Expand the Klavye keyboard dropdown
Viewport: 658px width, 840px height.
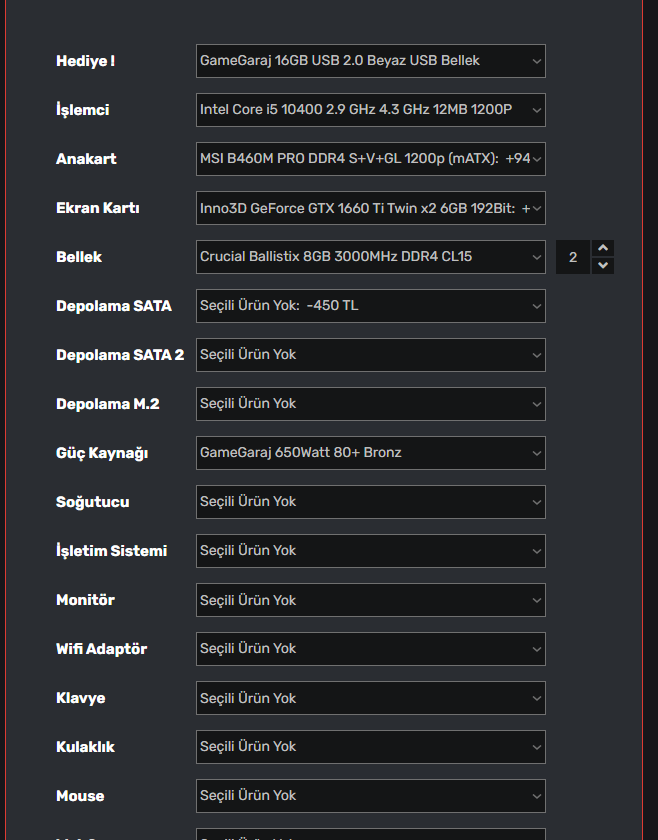pyautogui.click(x=370, y=698)
